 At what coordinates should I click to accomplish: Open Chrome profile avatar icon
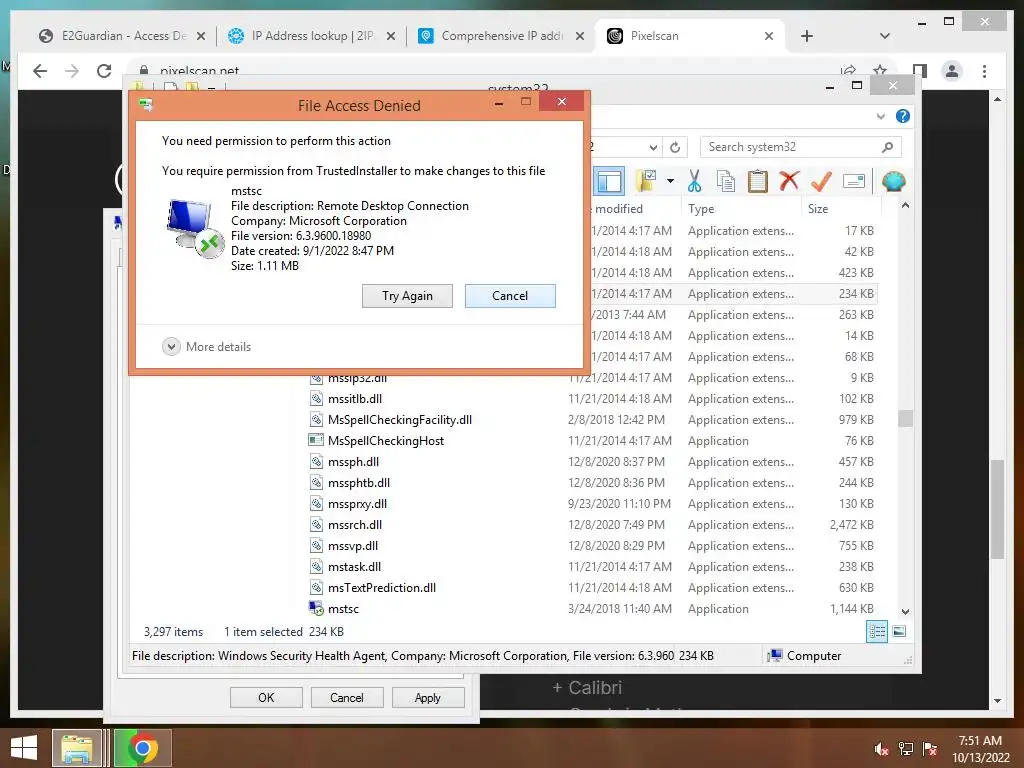tap(952, 71)
